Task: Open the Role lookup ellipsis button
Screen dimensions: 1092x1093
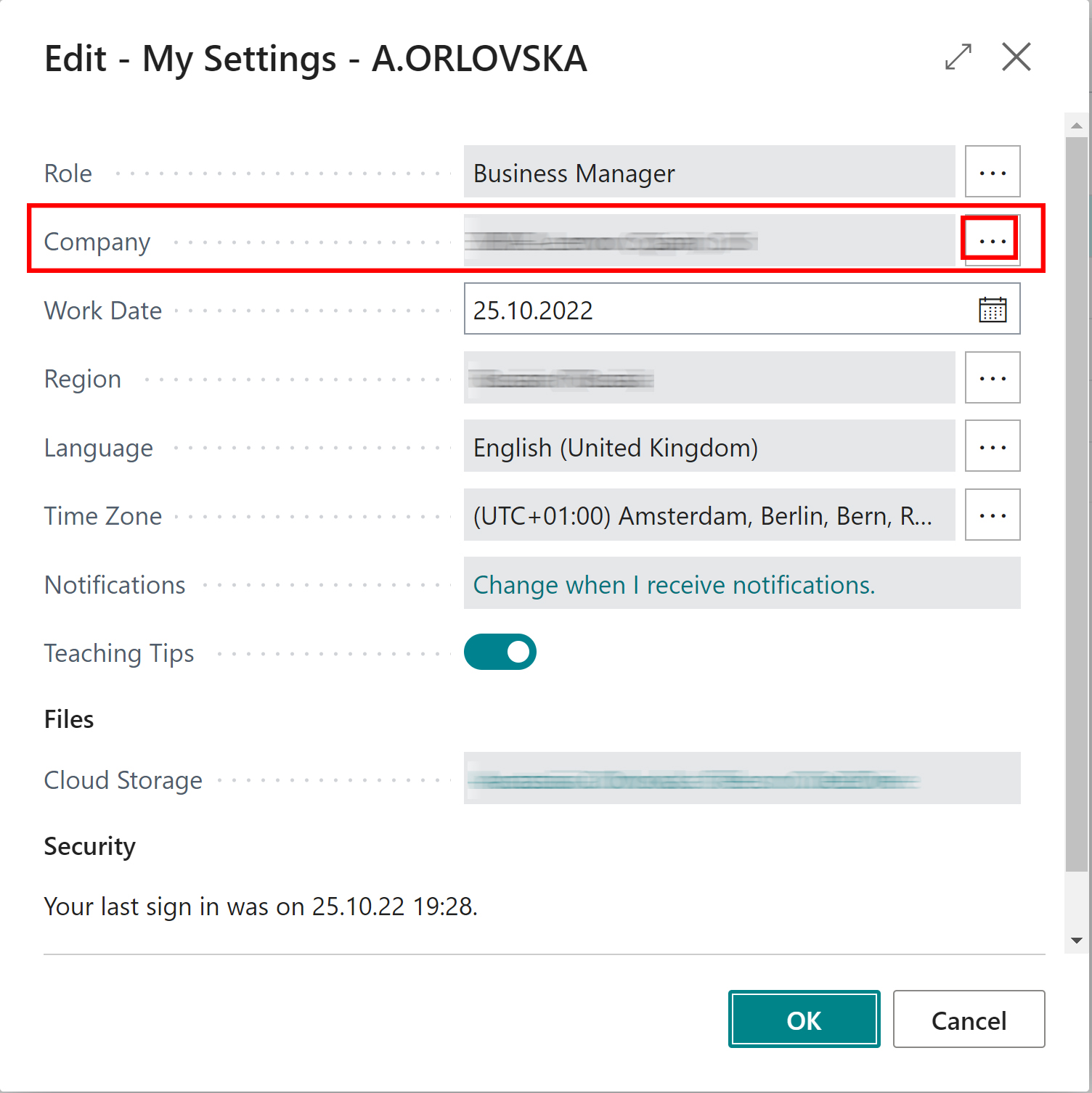Action: click(x=992, y=171)
